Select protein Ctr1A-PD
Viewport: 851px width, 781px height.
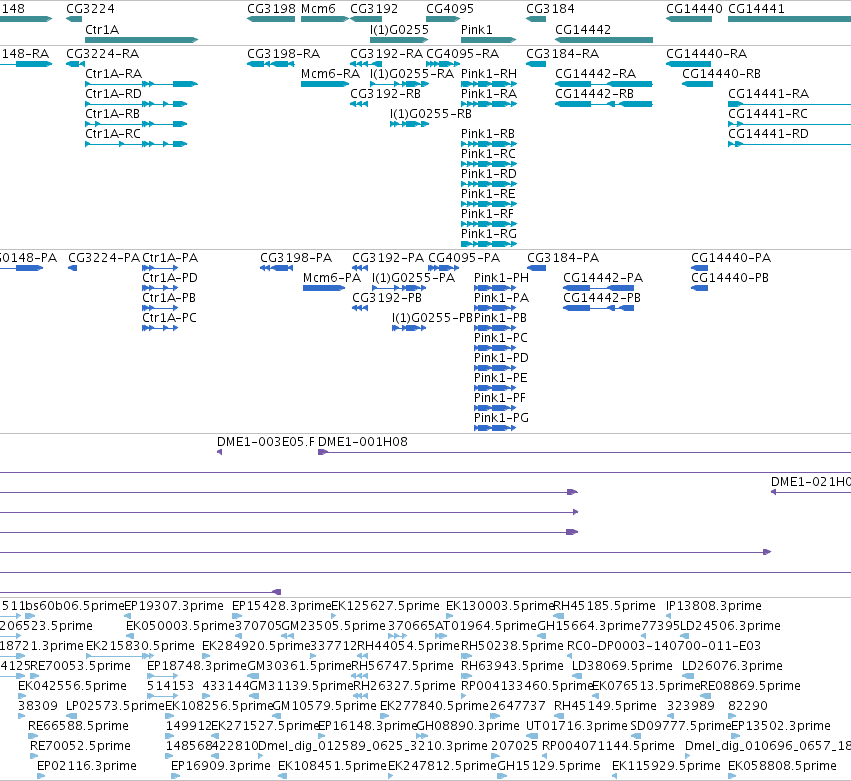click(160, 288)
